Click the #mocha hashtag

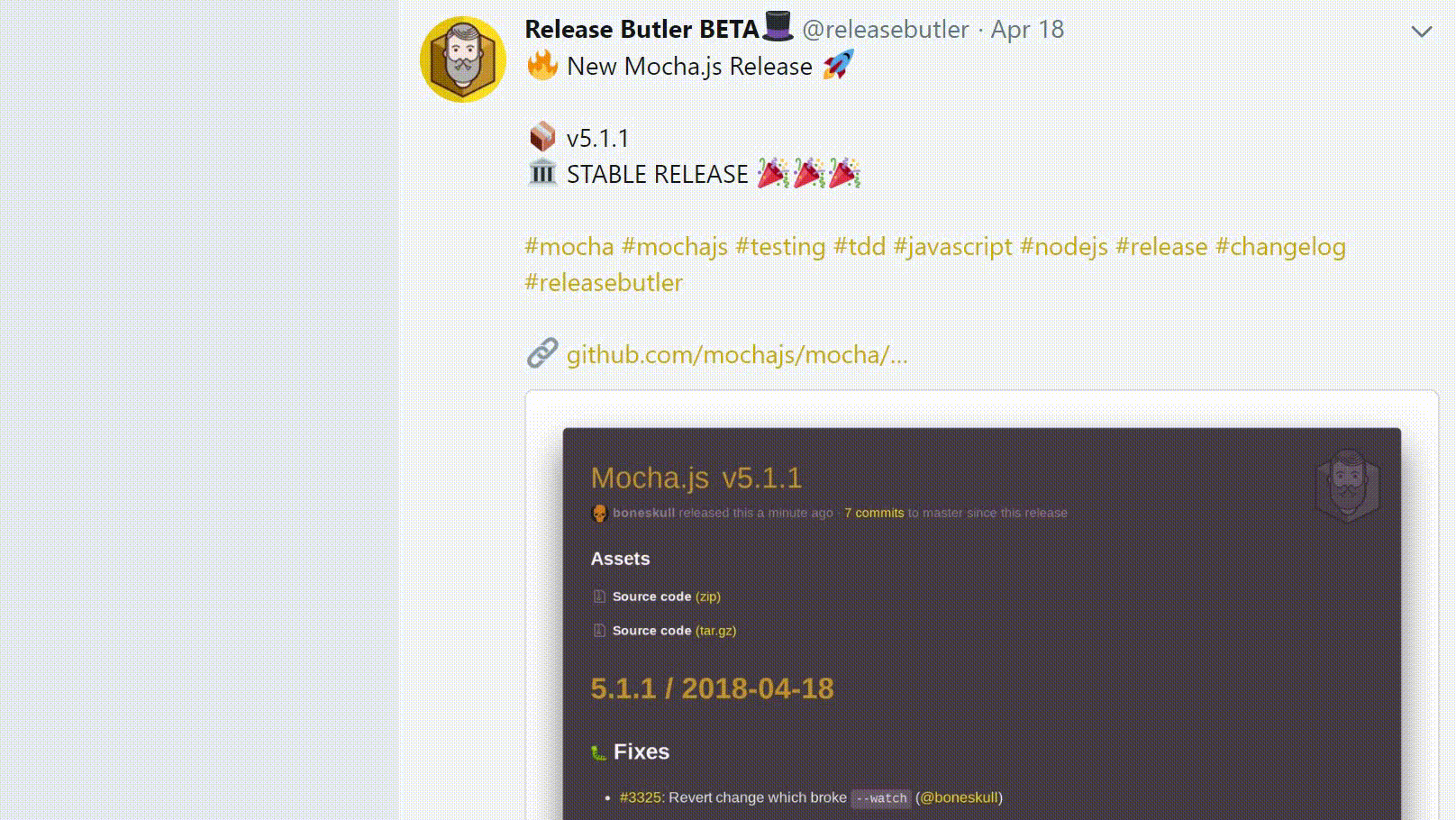coord(569,247)
